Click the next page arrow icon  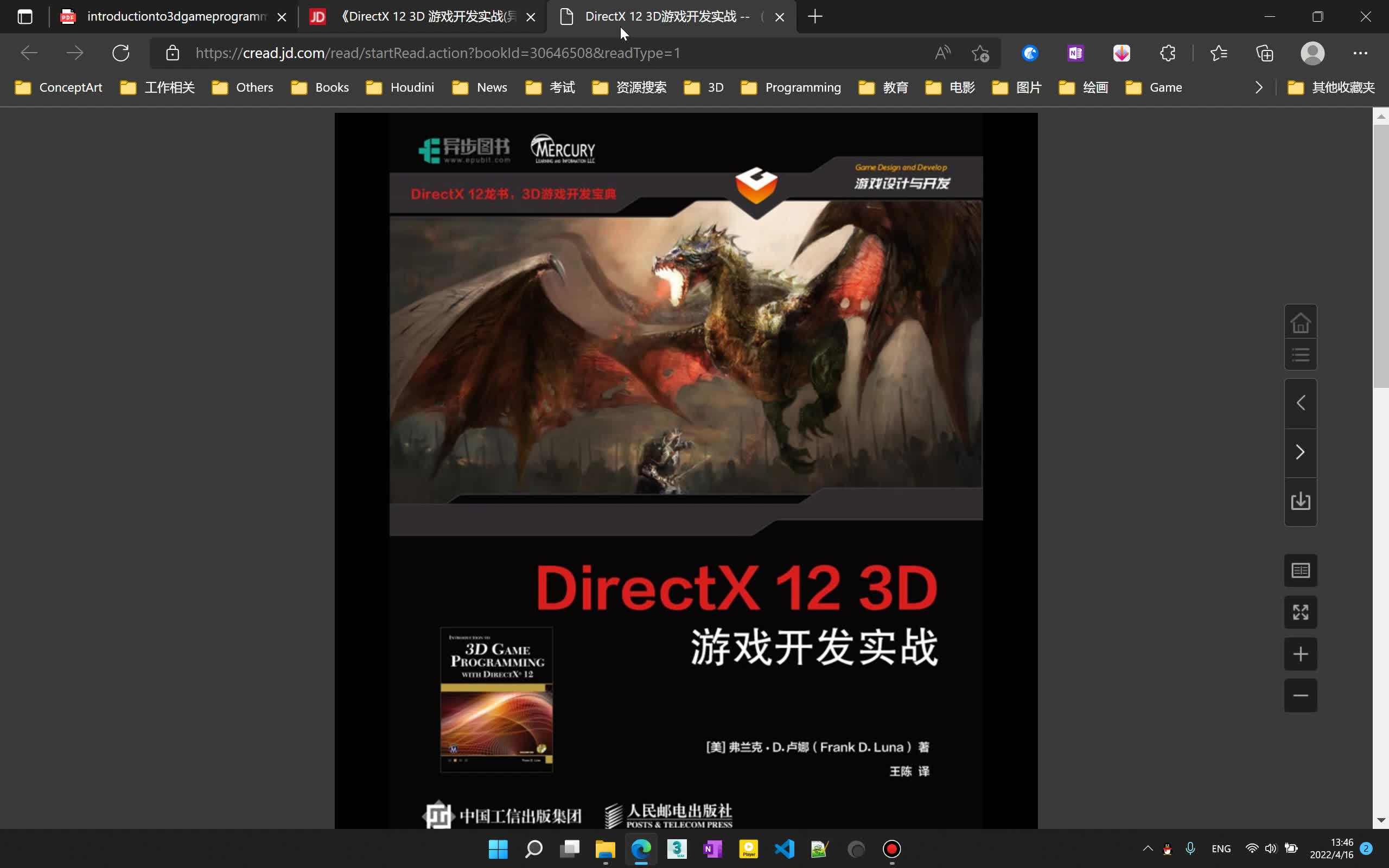[1300, 451]
